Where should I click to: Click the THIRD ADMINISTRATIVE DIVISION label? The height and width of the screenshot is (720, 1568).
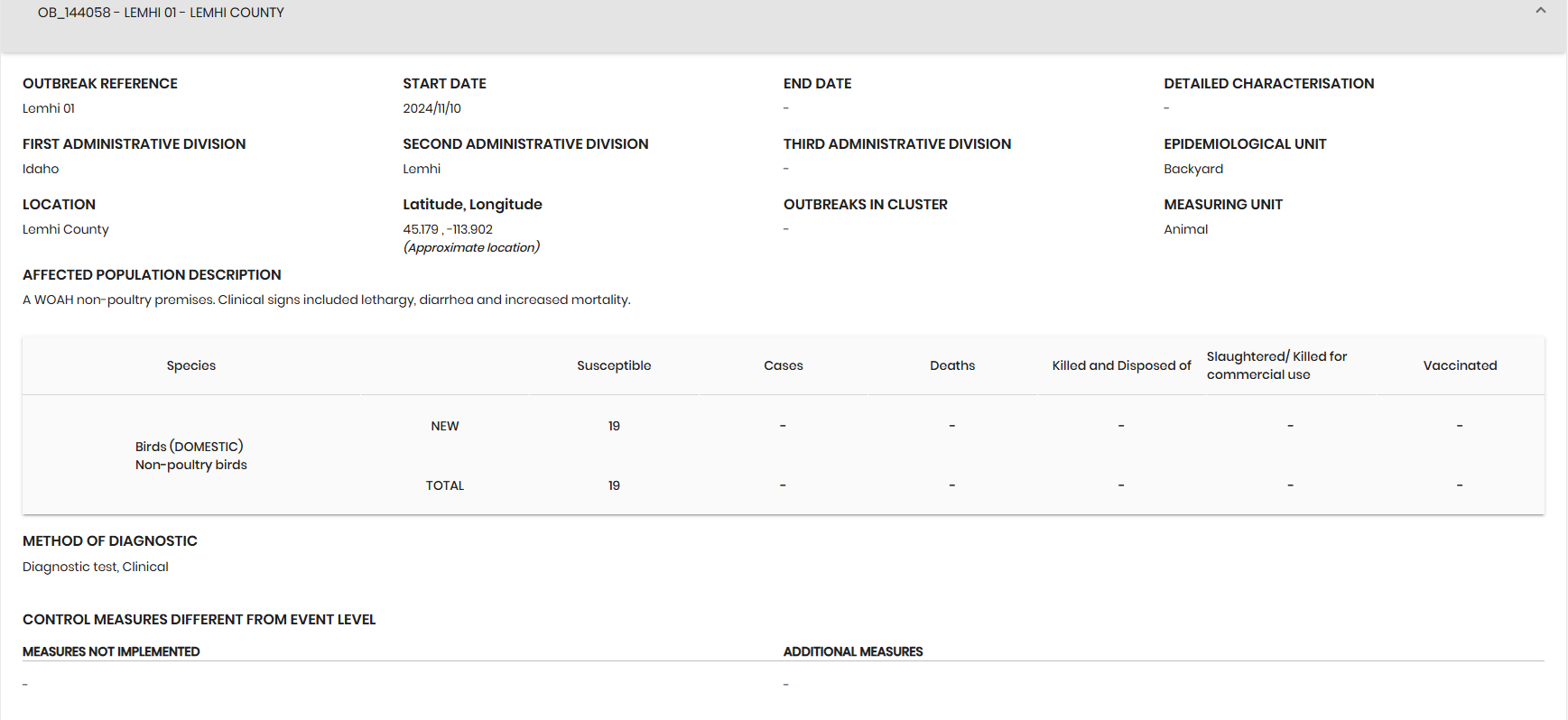pos(897,144)
